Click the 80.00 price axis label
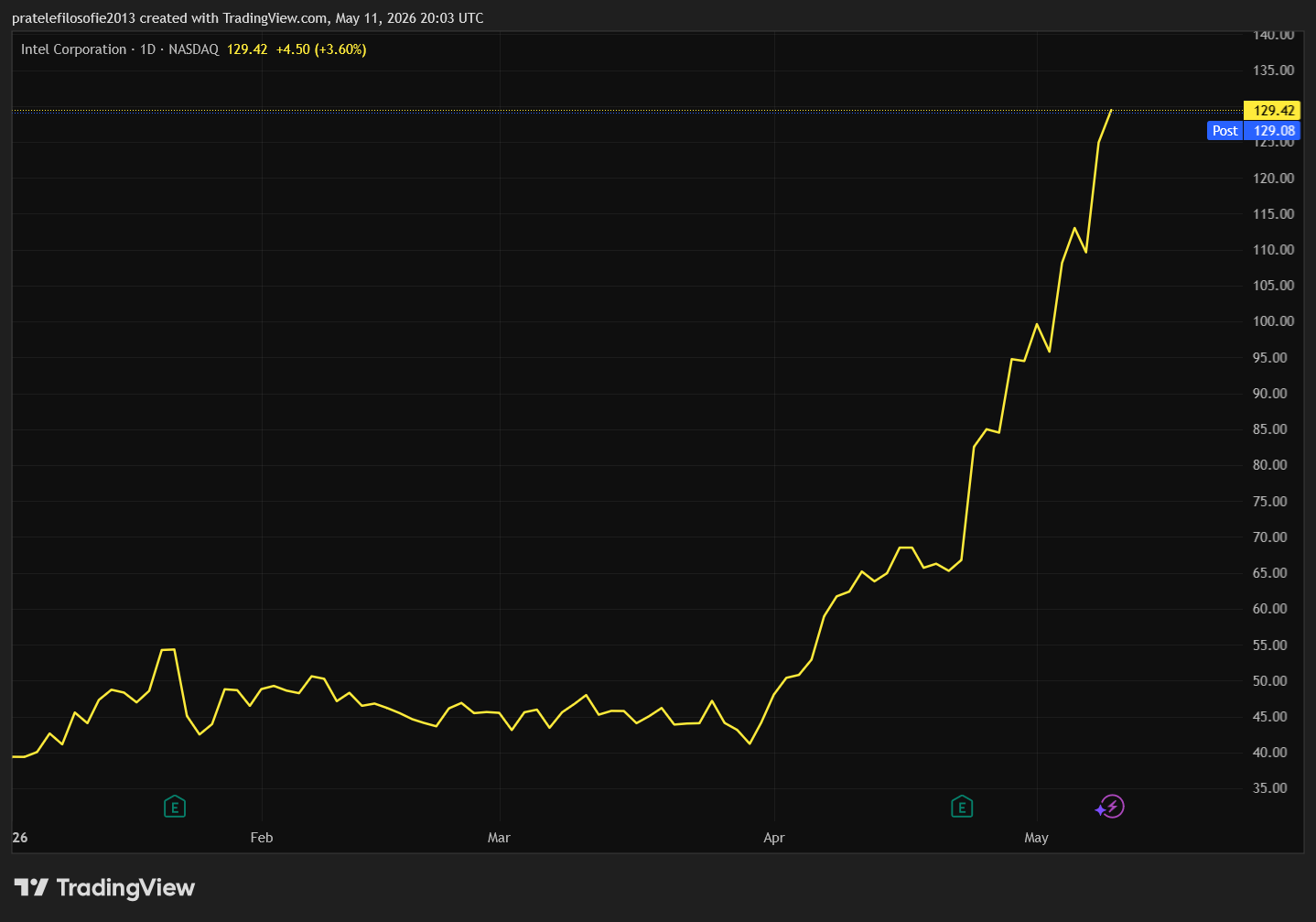This screenshot has height=922, width=1316. 1269,465
